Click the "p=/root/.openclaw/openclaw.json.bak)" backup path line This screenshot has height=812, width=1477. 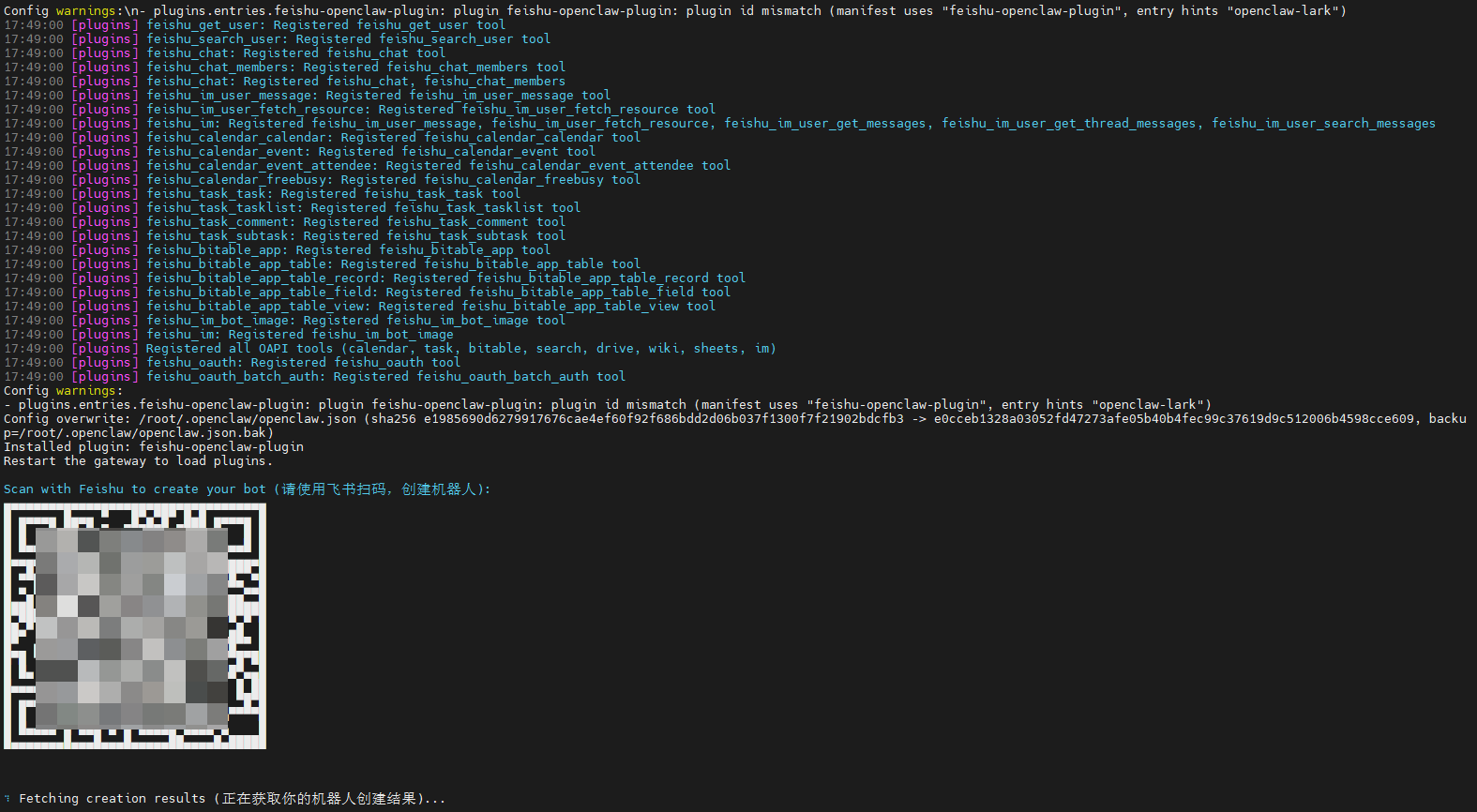(139, 433)
